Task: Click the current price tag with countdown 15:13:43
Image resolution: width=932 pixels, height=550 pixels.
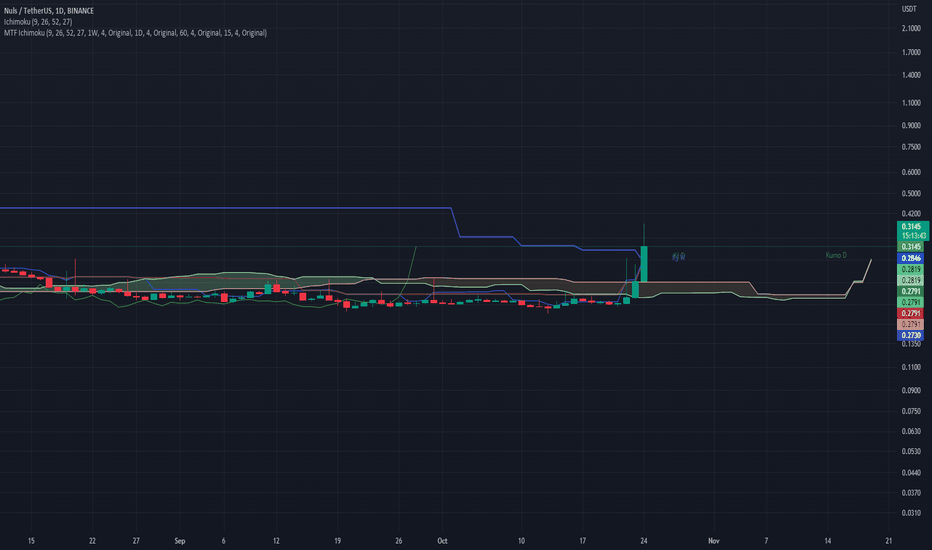Action: coord(912,231)
